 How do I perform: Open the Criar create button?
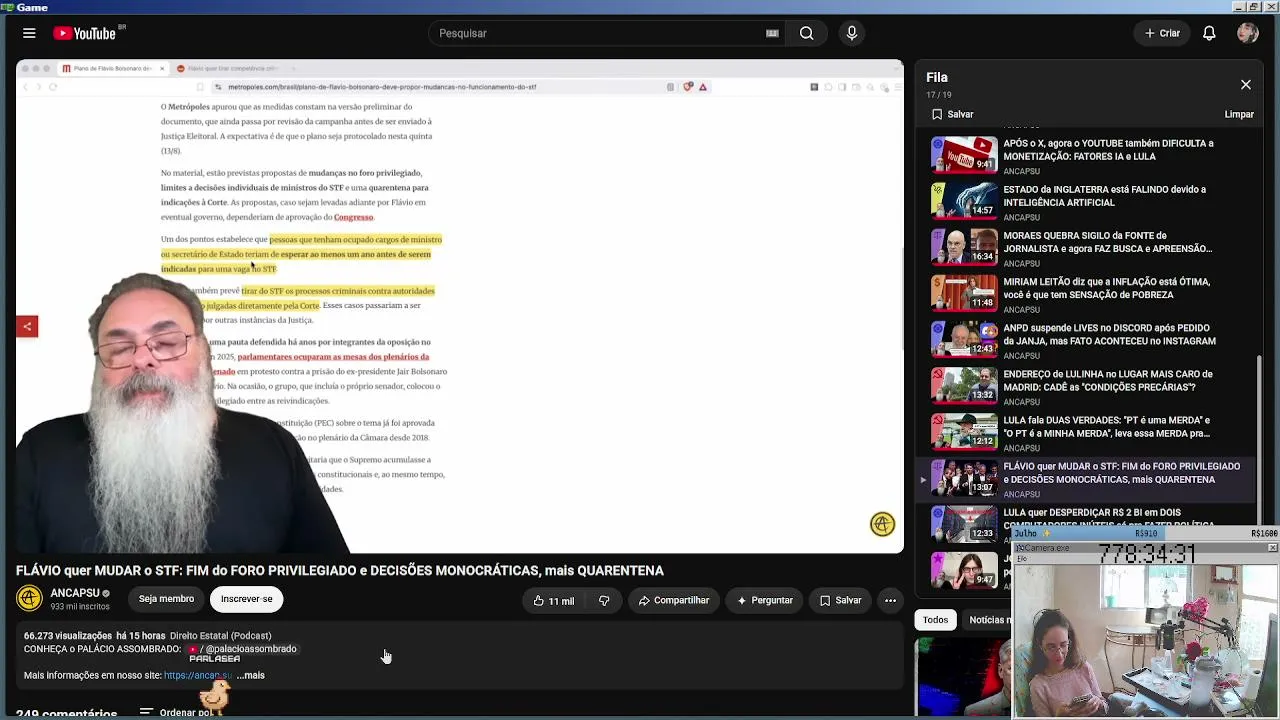point(1162,33)
